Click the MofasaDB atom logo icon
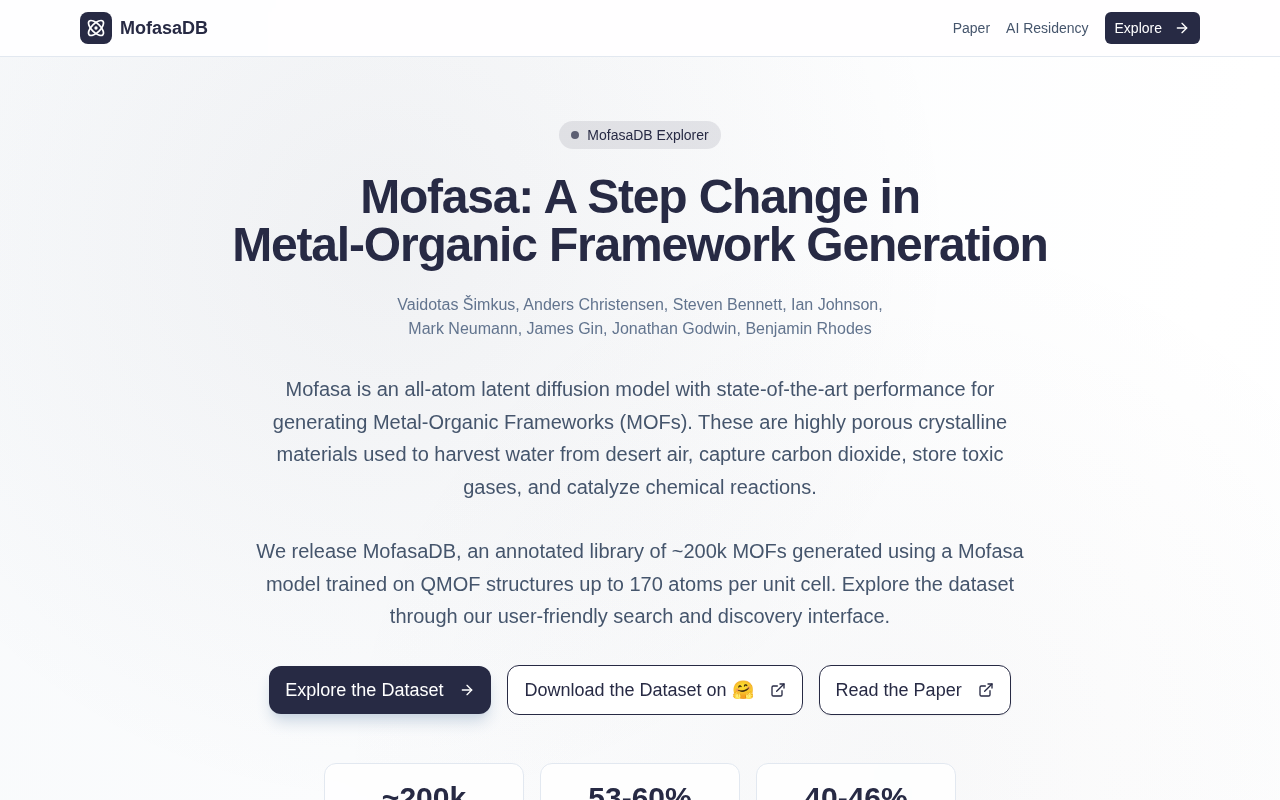 coord(96,28)
